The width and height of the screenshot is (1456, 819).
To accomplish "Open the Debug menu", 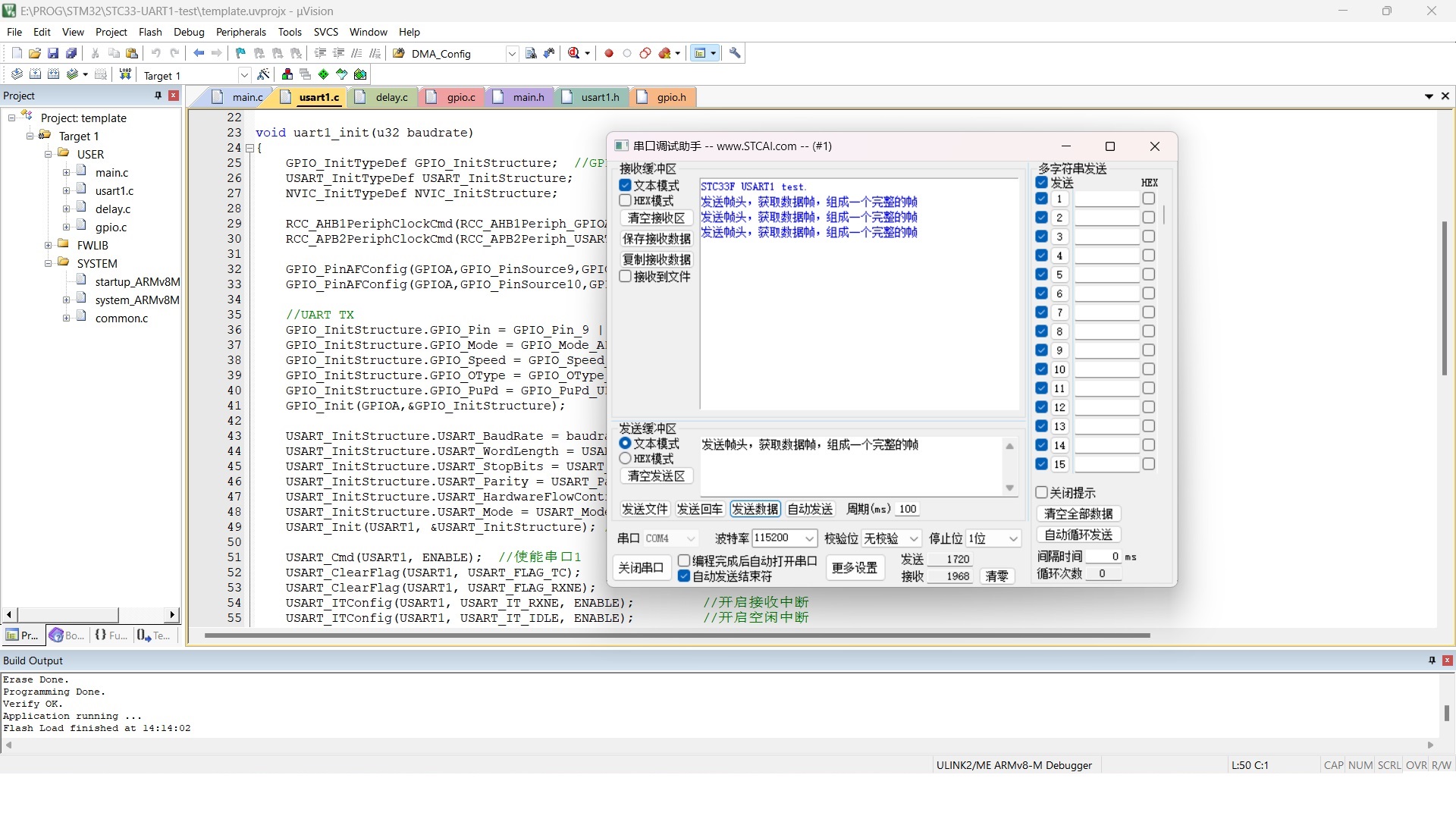I will (189, 32).
